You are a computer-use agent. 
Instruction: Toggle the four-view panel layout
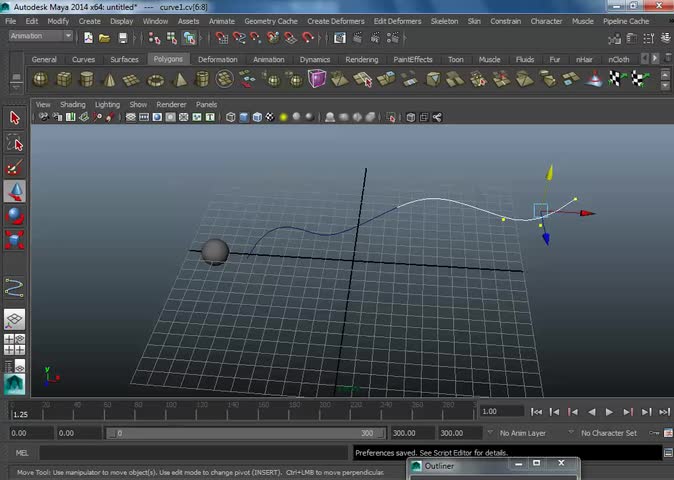pyautogui.click(x=14, y=345)
